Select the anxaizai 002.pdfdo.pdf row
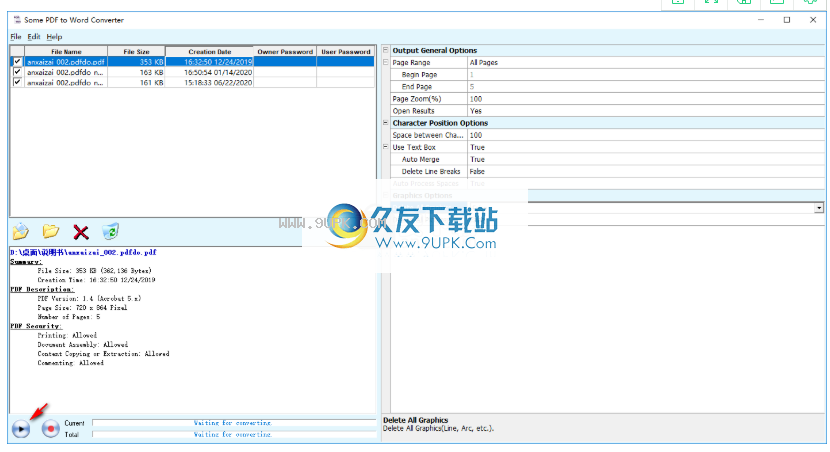The height and width of the screenshot is (452, 830). 193,61
